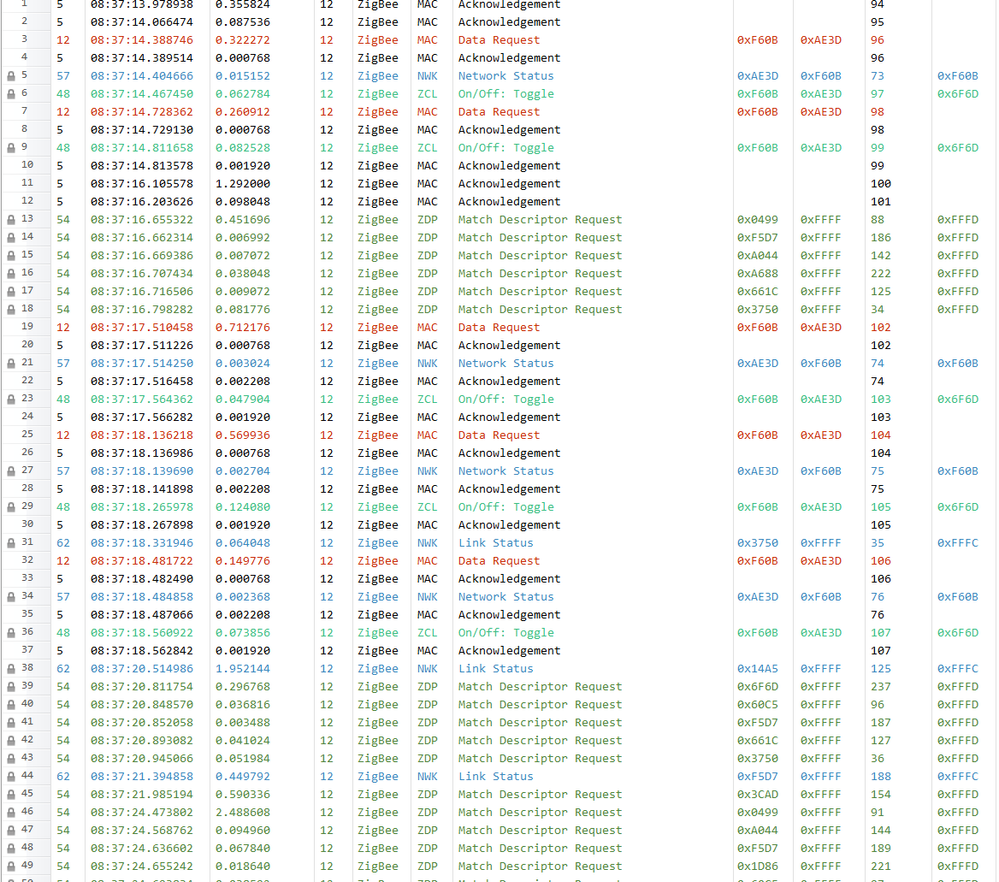Select the time delta 0.149776
Viewport: 999px width, 882px height.
243,561
